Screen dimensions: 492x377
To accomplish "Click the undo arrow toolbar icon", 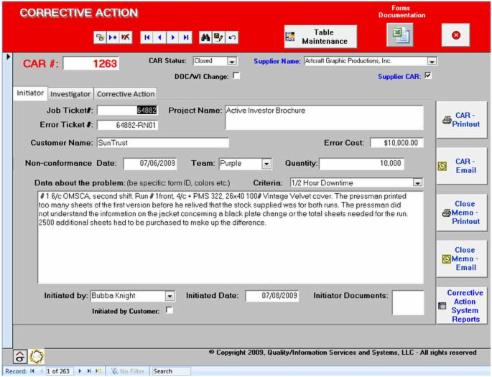I will tap(232, 37).
